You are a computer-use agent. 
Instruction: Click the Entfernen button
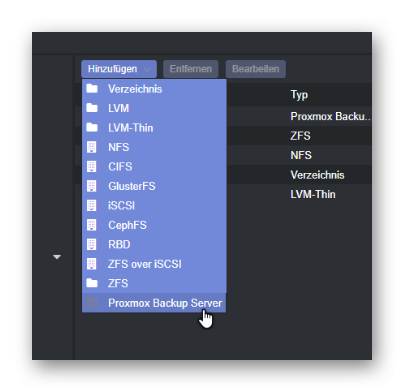point(191,69)
